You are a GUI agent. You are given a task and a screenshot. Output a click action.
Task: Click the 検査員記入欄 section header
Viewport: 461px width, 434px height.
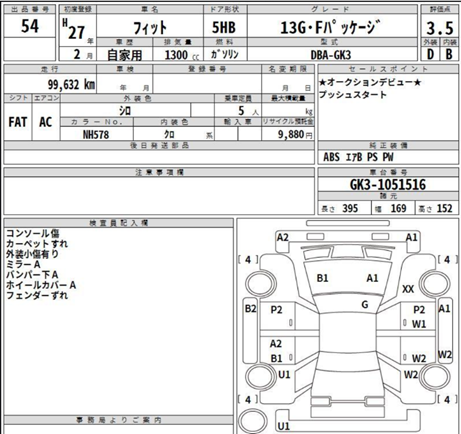(119, 223)
